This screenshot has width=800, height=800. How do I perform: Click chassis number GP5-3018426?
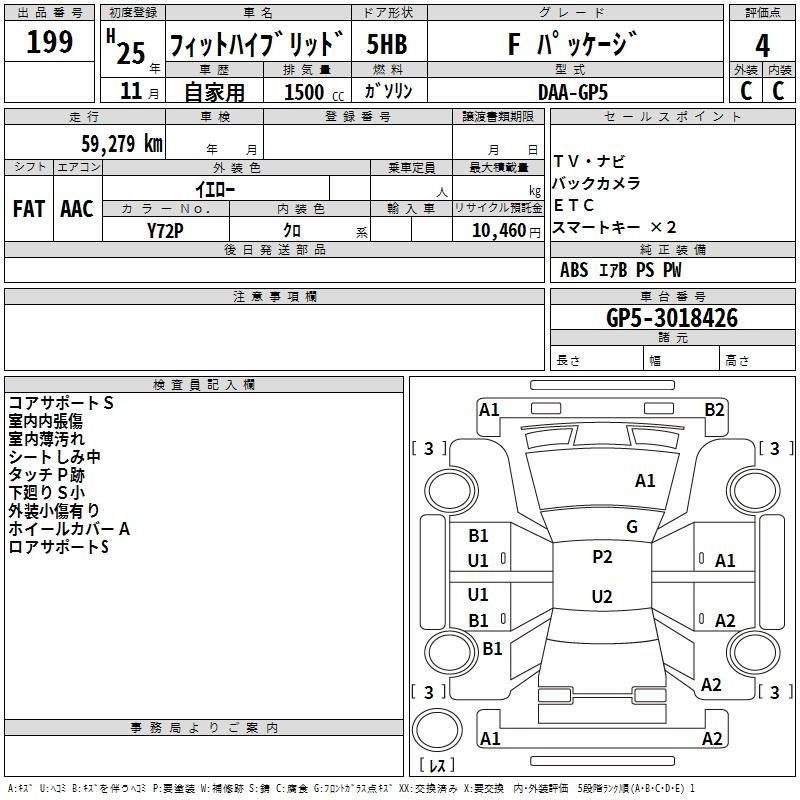pos(672,318)
